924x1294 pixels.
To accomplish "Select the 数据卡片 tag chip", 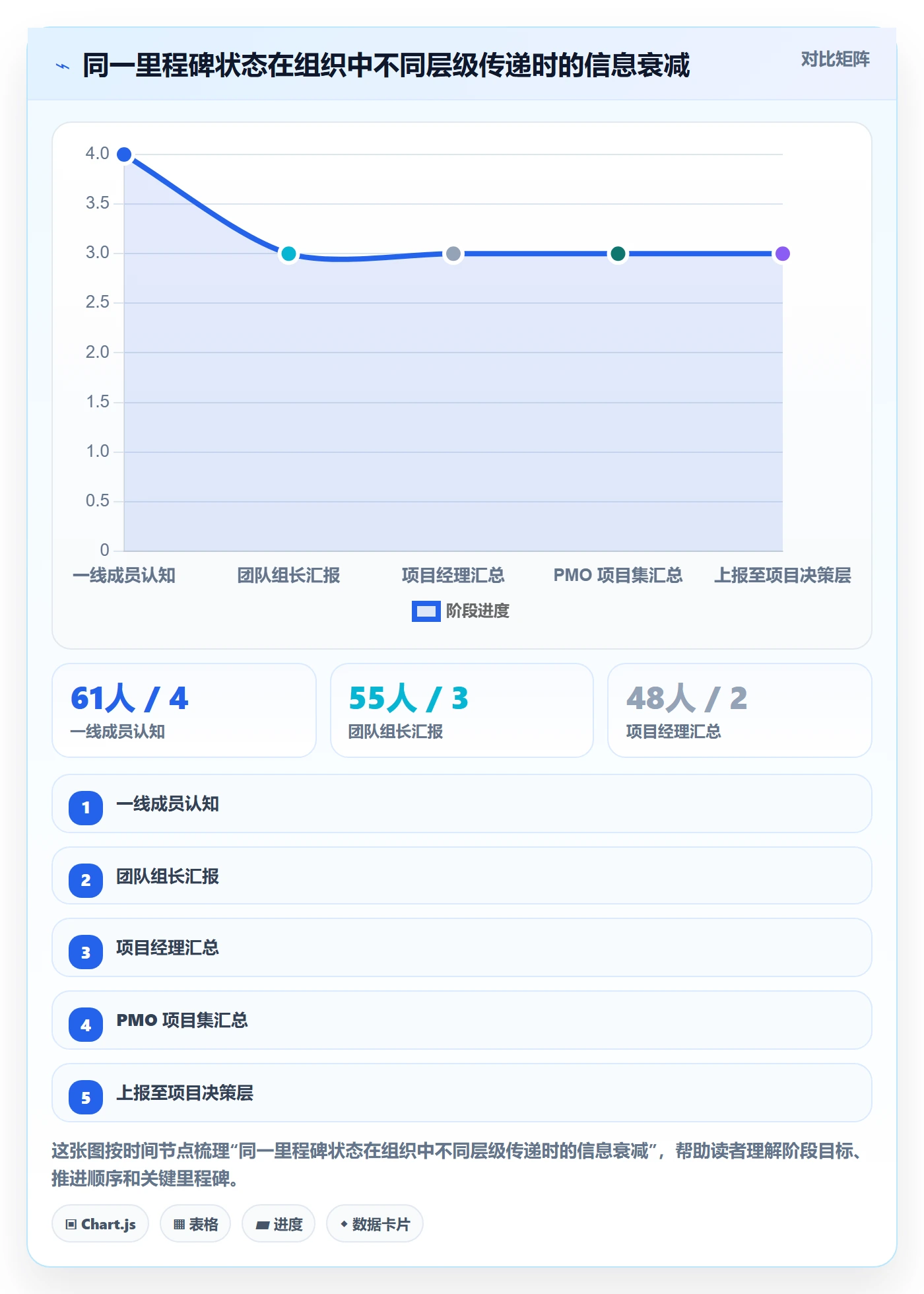I will 375,1224.
